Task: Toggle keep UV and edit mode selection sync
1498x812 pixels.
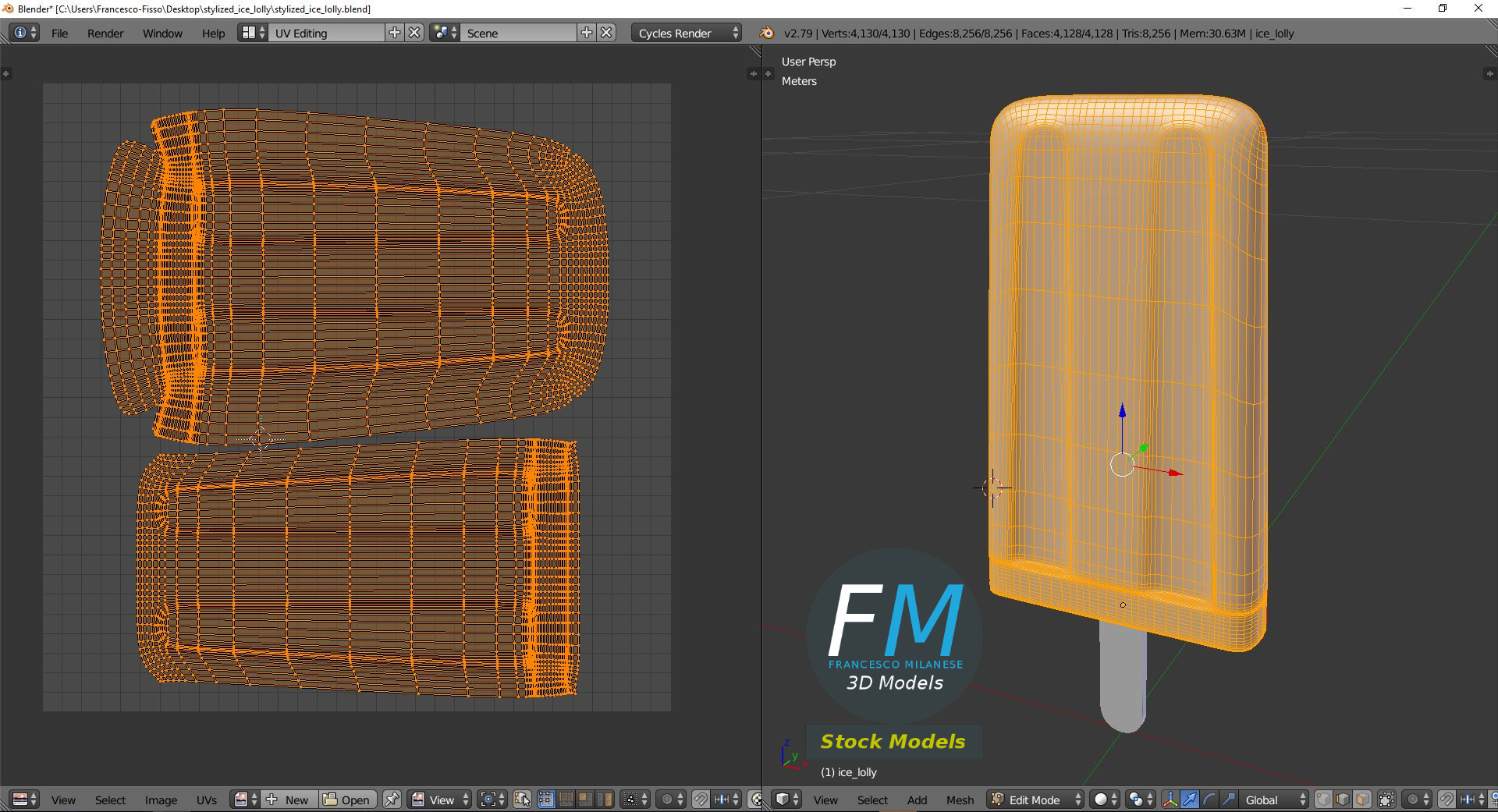Action: 522,800
